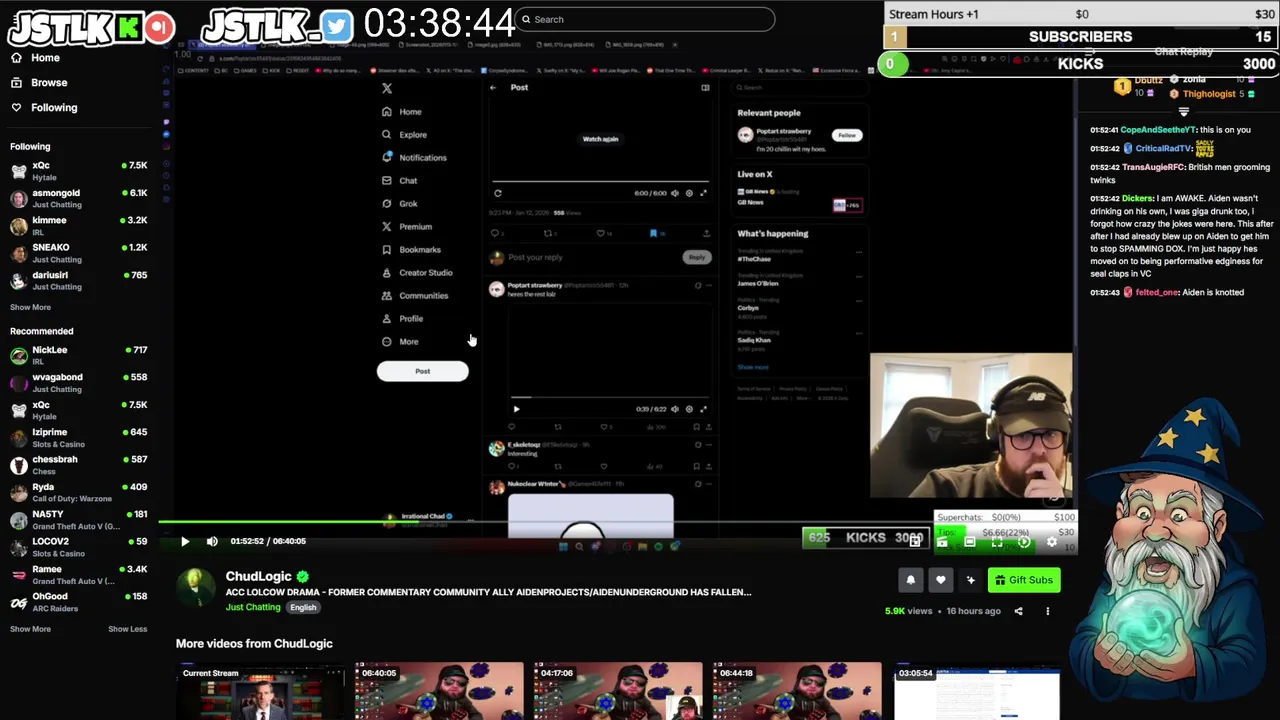
Task: Open Bookmarks in embedded X sidebar
Action: pyautogui.click(x=411, y=250)
